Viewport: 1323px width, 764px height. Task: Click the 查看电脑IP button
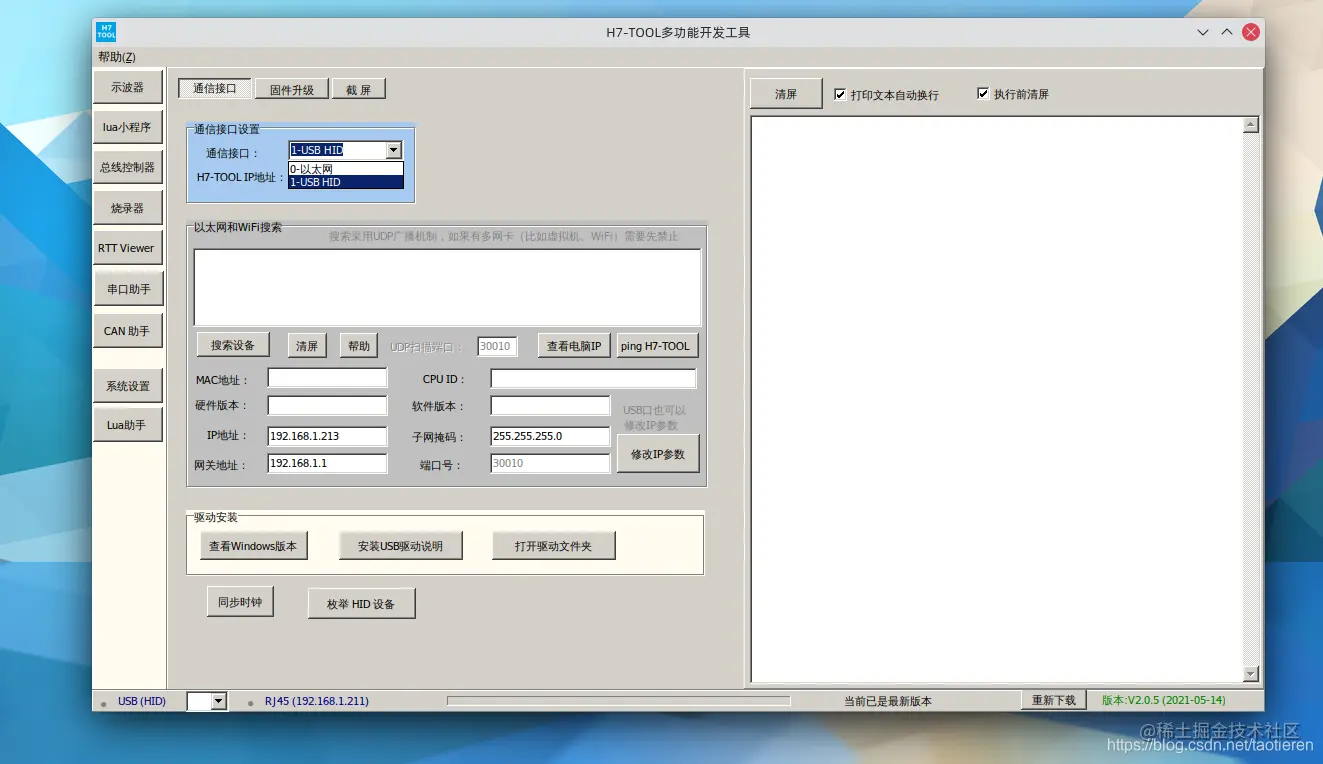574,345
